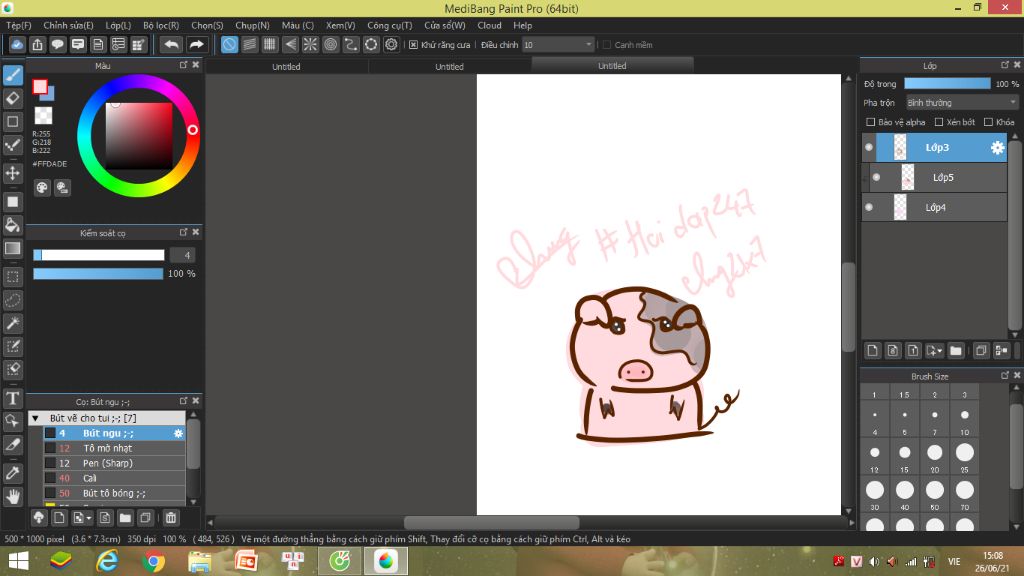Select the Pen (Sharp) brush

pos(114,463)
